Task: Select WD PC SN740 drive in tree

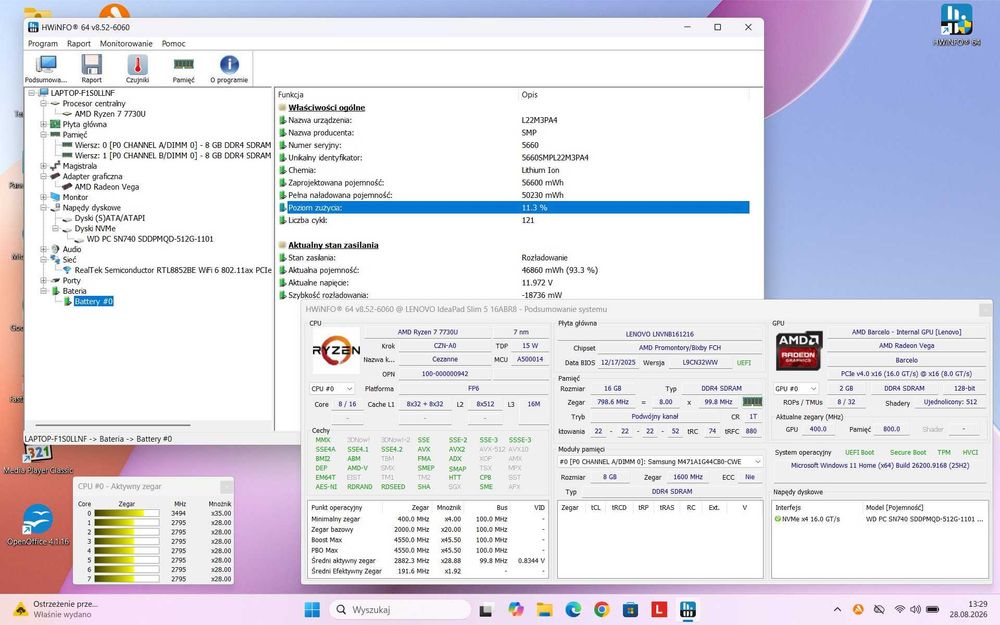Action: click(150, 239)
